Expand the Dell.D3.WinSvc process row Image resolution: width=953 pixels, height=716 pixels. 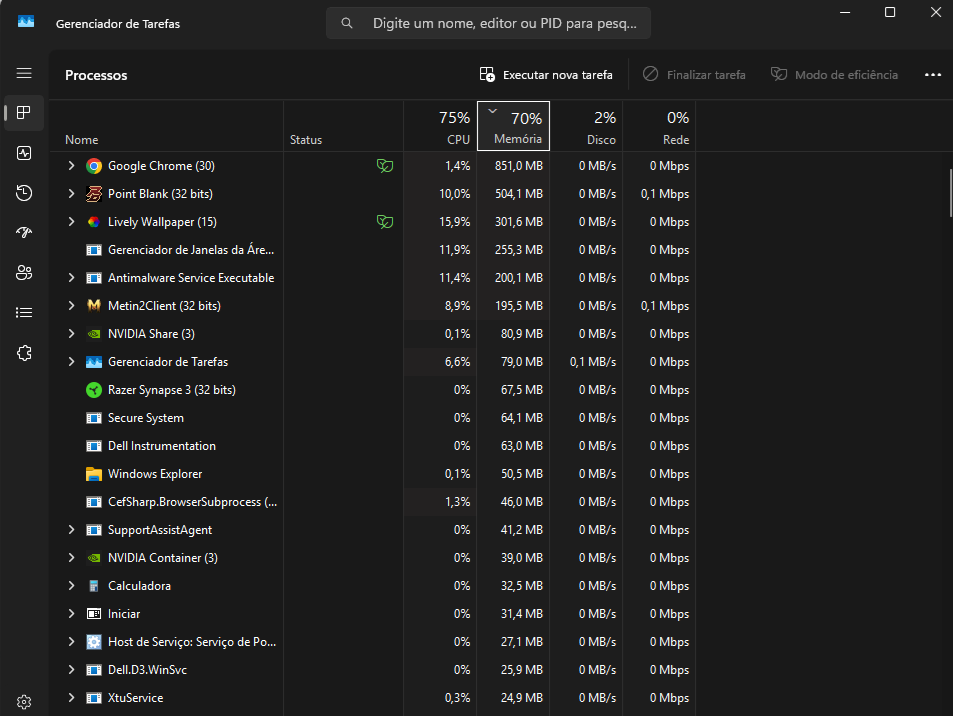click(x=71, y=670)
